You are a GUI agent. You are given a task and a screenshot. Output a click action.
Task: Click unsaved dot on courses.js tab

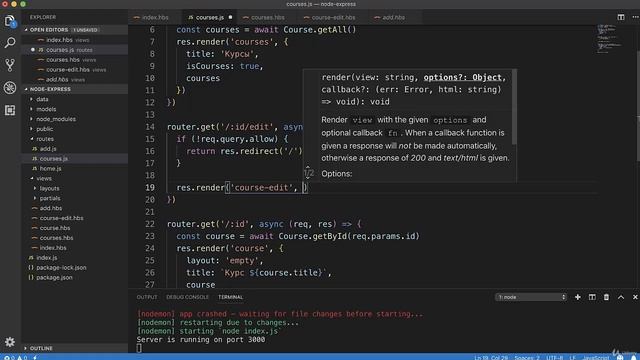(x=230, y=17)
